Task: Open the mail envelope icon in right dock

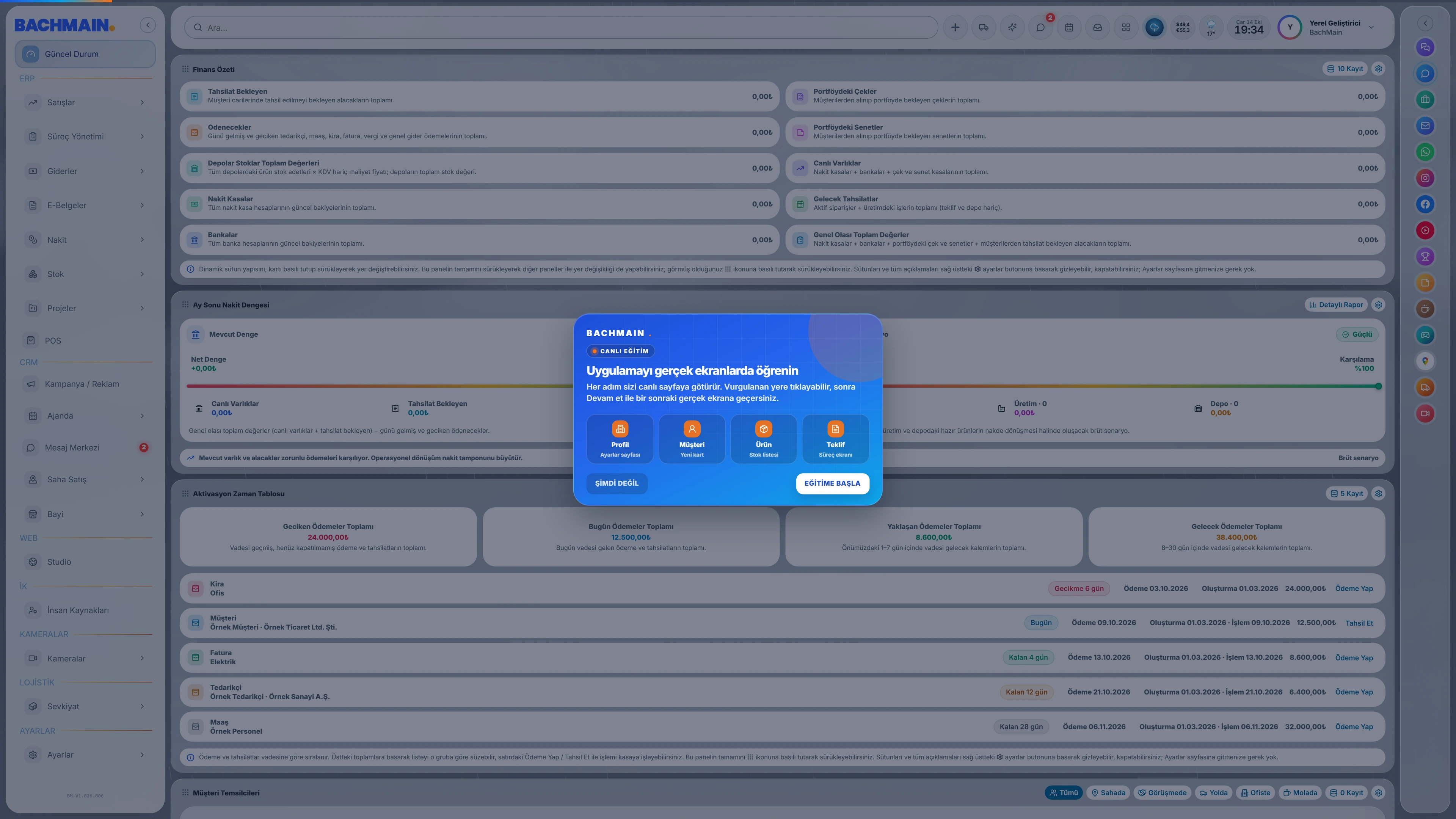Action: click(x=1425, y=126)
